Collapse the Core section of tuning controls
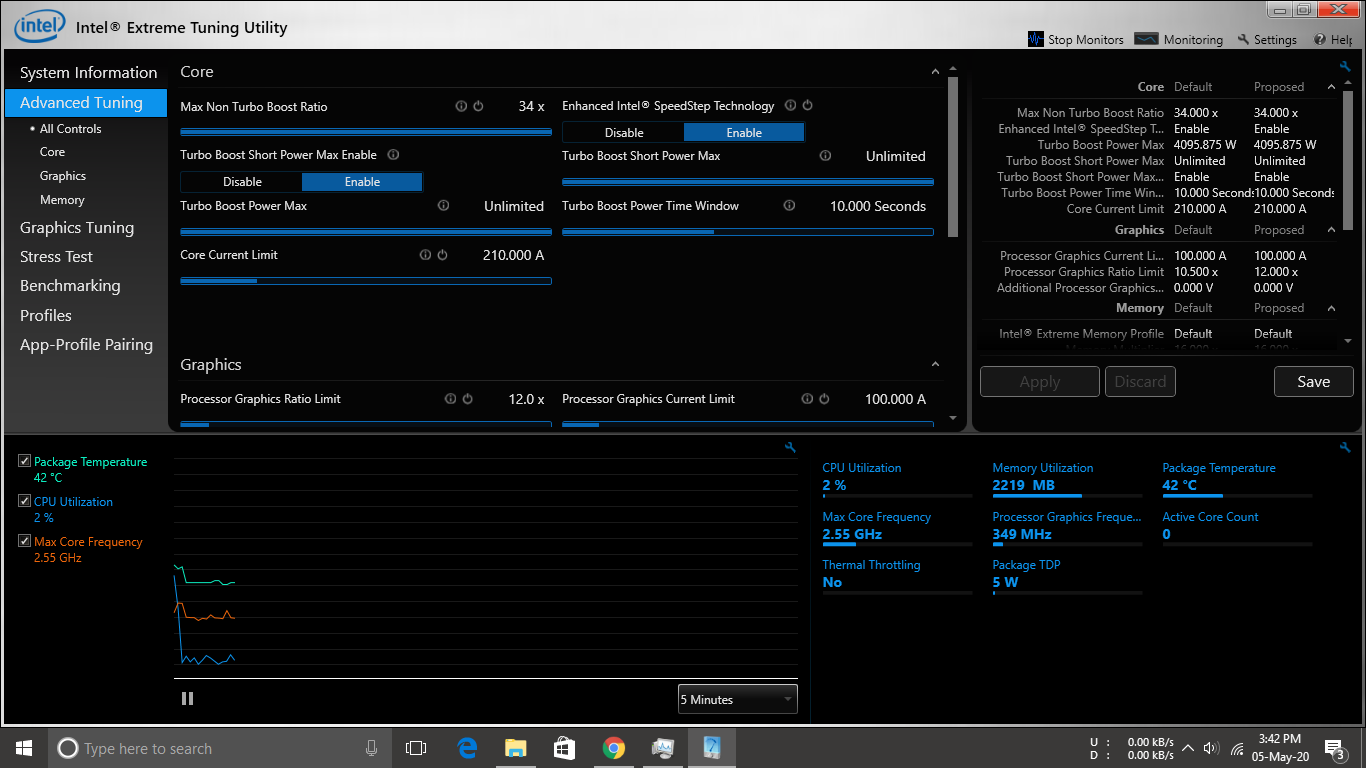 pos(936,72)
